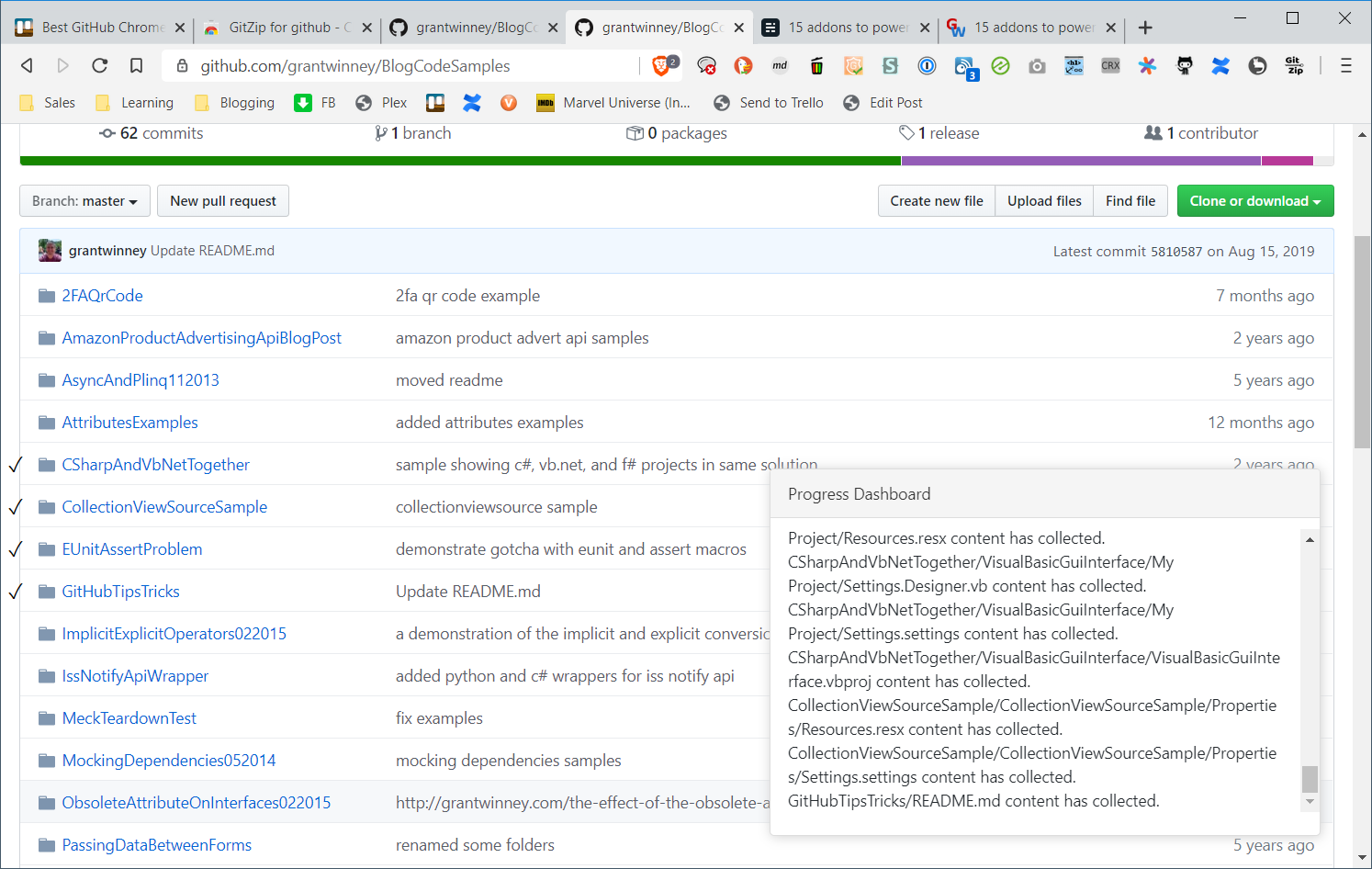Viewport: 1372px width, 869px height.
Task: Open the browser hamburger menu
Action: 1345,65
